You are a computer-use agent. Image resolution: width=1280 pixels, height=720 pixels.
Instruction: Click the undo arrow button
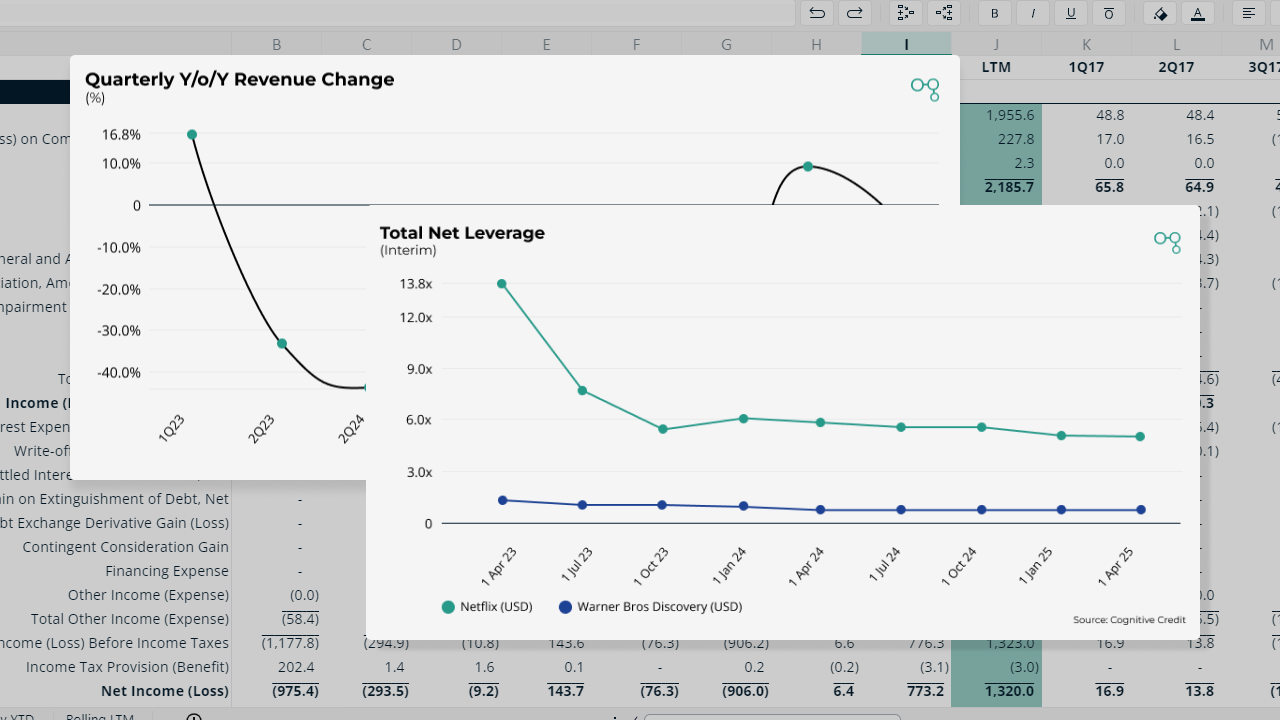coord(817,13)
